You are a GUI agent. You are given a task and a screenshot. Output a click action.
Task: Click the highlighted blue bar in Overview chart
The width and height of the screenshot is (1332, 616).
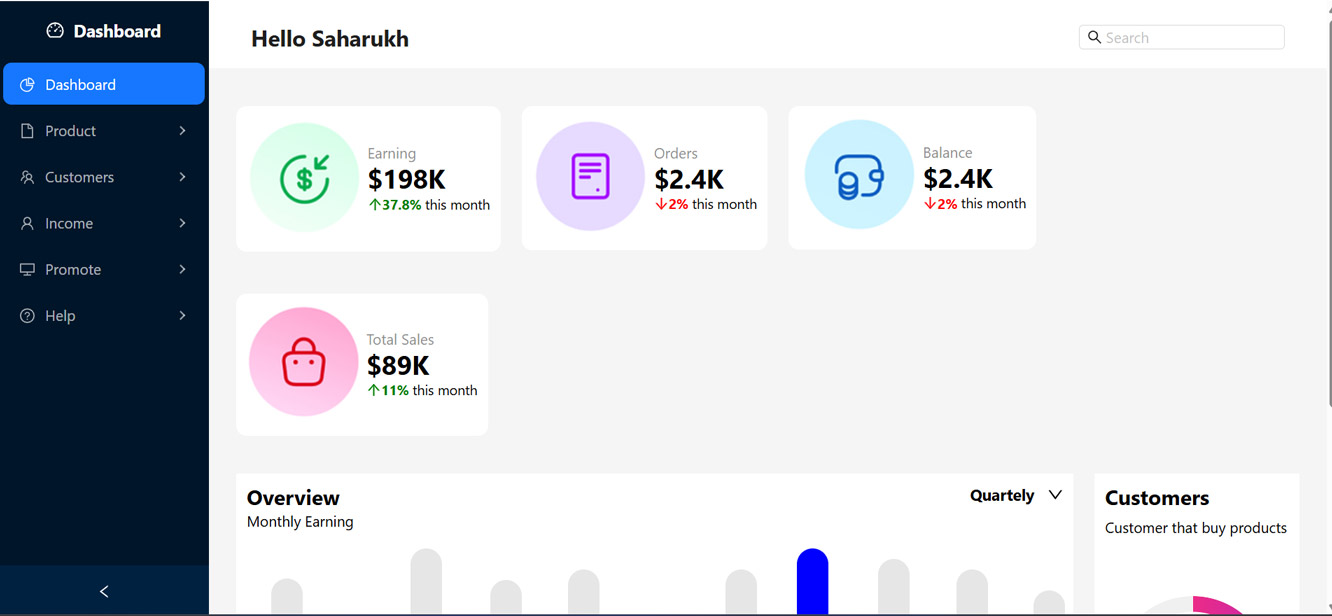point(812,580)
